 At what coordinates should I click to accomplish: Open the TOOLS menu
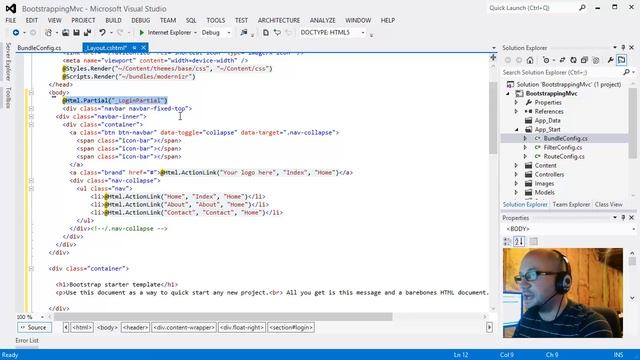coord(216,20)
